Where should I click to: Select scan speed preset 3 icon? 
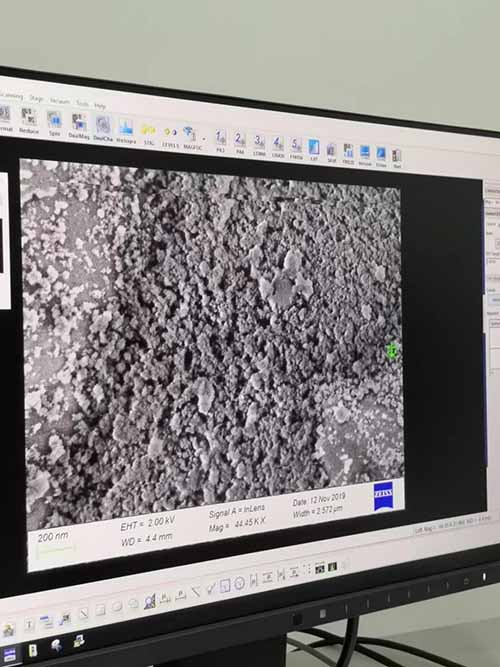(x=259, y=141)
